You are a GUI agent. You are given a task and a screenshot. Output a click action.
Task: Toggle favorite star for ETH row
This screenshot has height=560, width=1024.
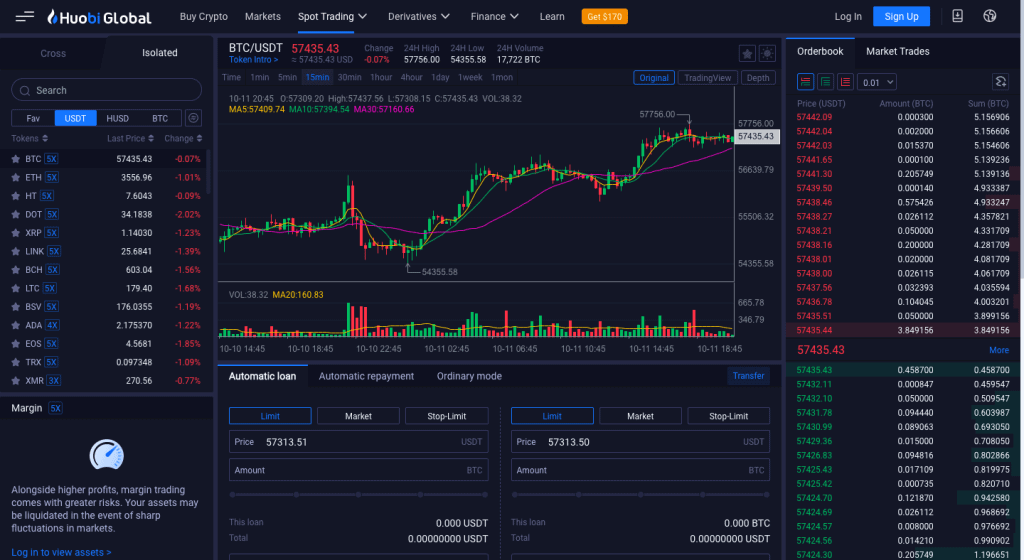[15, 178]
